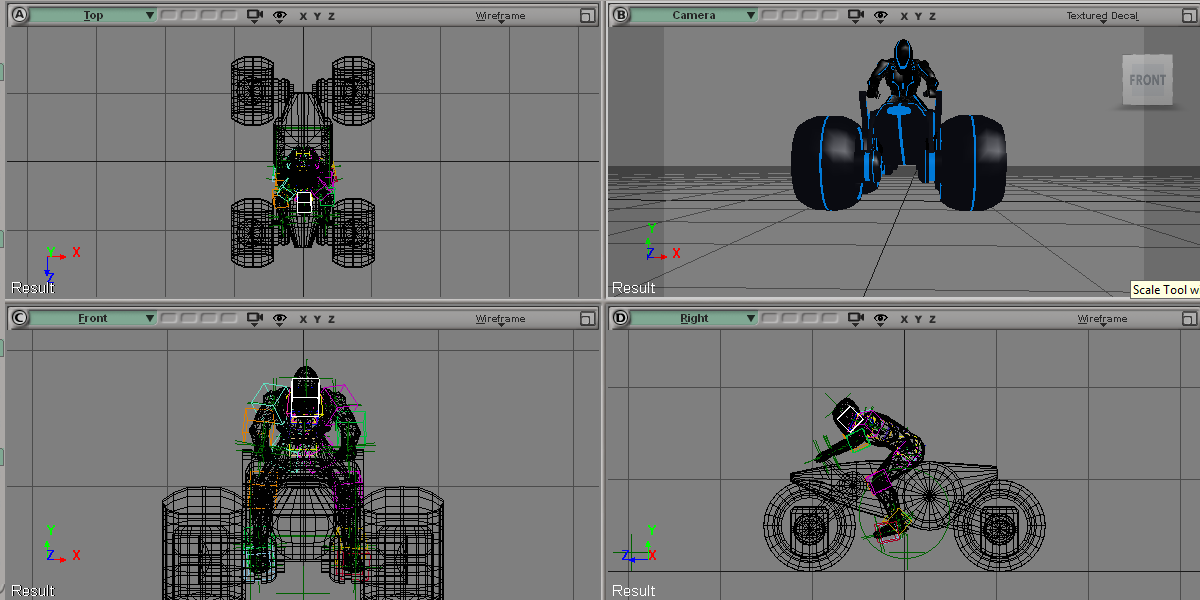Click the Result label in Front viewport
The height and width of the screenshot is (600, 1200).
click(33, 591)
